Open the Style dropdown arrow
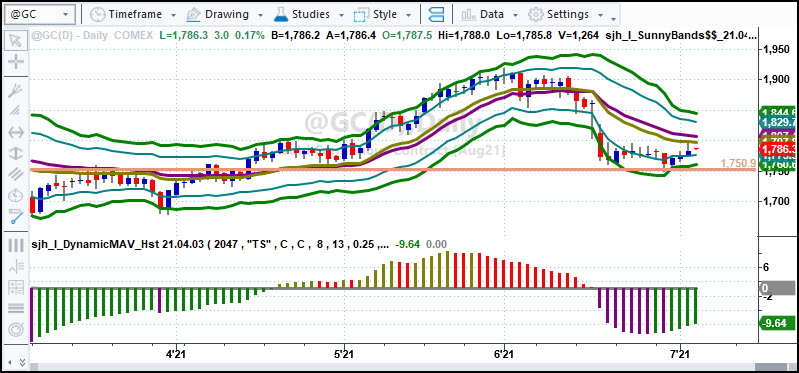799x373 pixels. [x=409, y=15]
